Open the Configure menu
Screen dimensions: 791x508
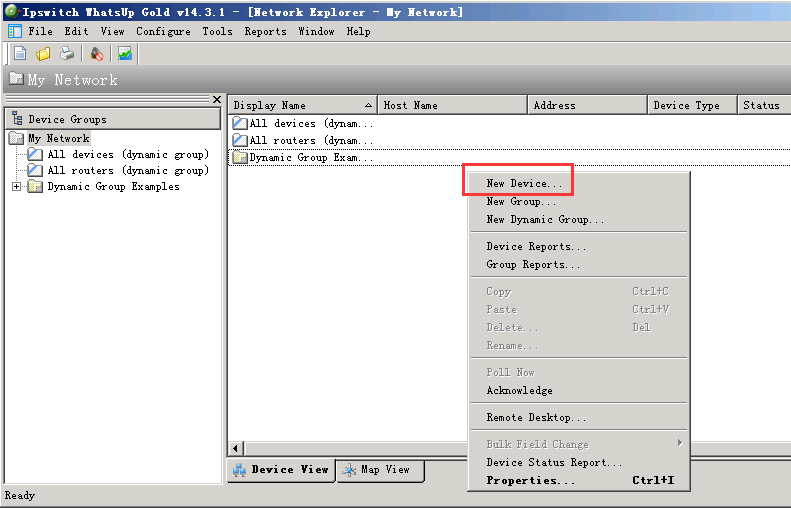[x=163, y=31]
